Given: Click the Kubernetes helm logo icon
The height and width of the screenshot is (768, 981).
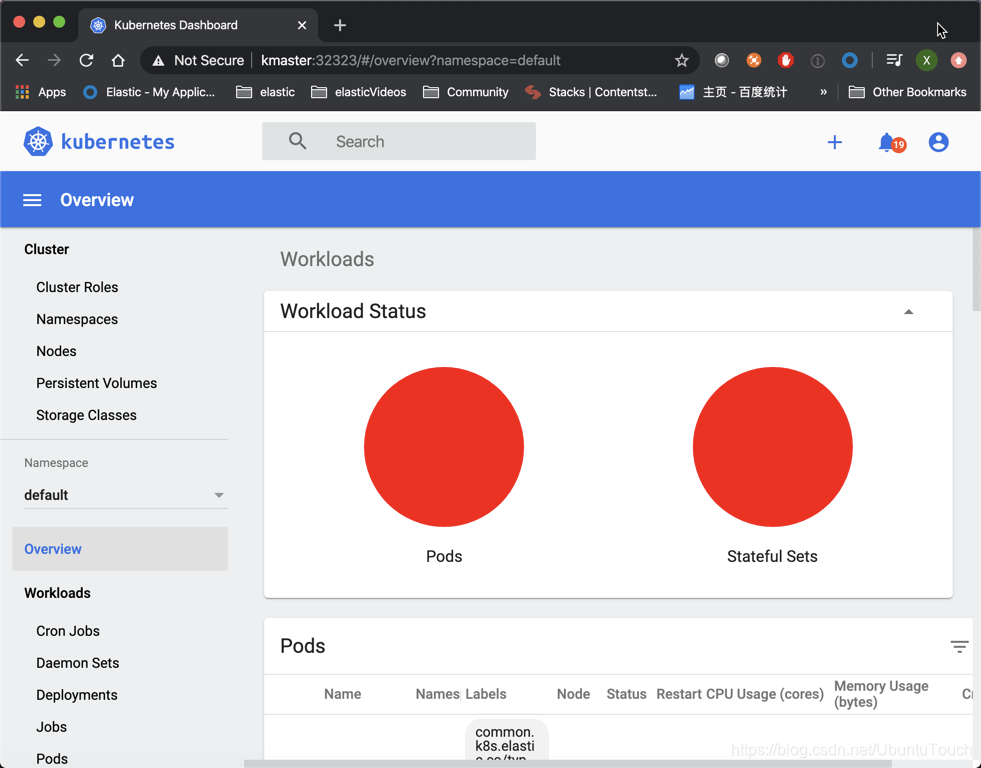Looking at the screenshot, I should 38,142.
